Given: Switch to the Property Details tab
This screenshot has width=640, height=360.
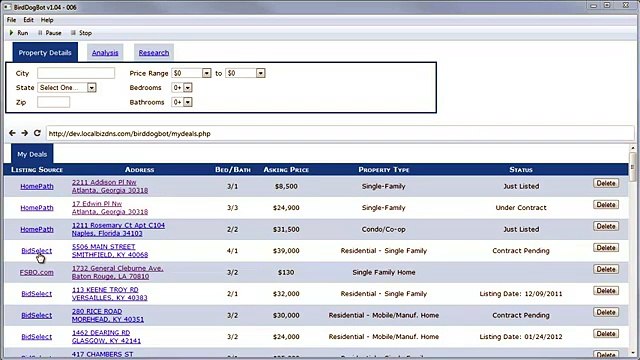Looking at the screenshot, I should pos(45,53).
